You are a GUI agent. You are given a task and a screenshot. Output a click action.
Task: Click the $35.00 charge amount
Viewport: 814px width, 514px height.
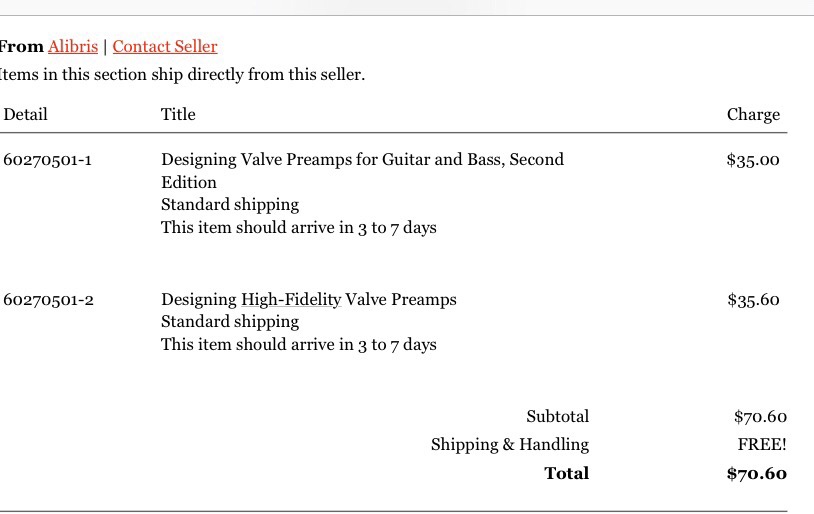tap(753, 160)
